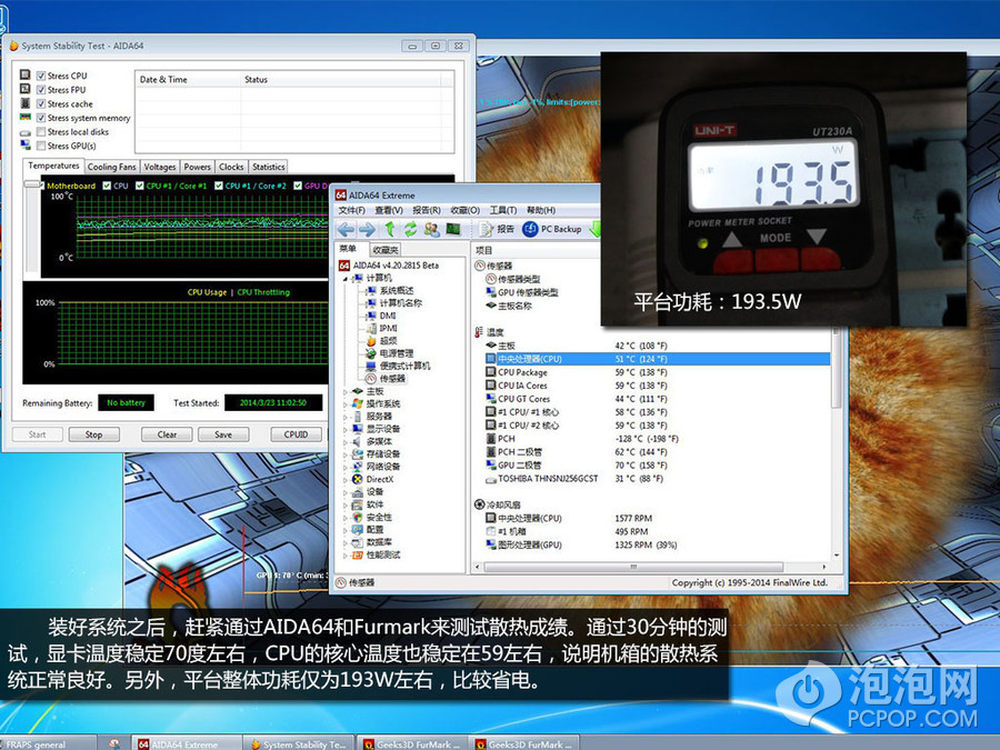Open the 工具(T) menu

click(503, 210)
